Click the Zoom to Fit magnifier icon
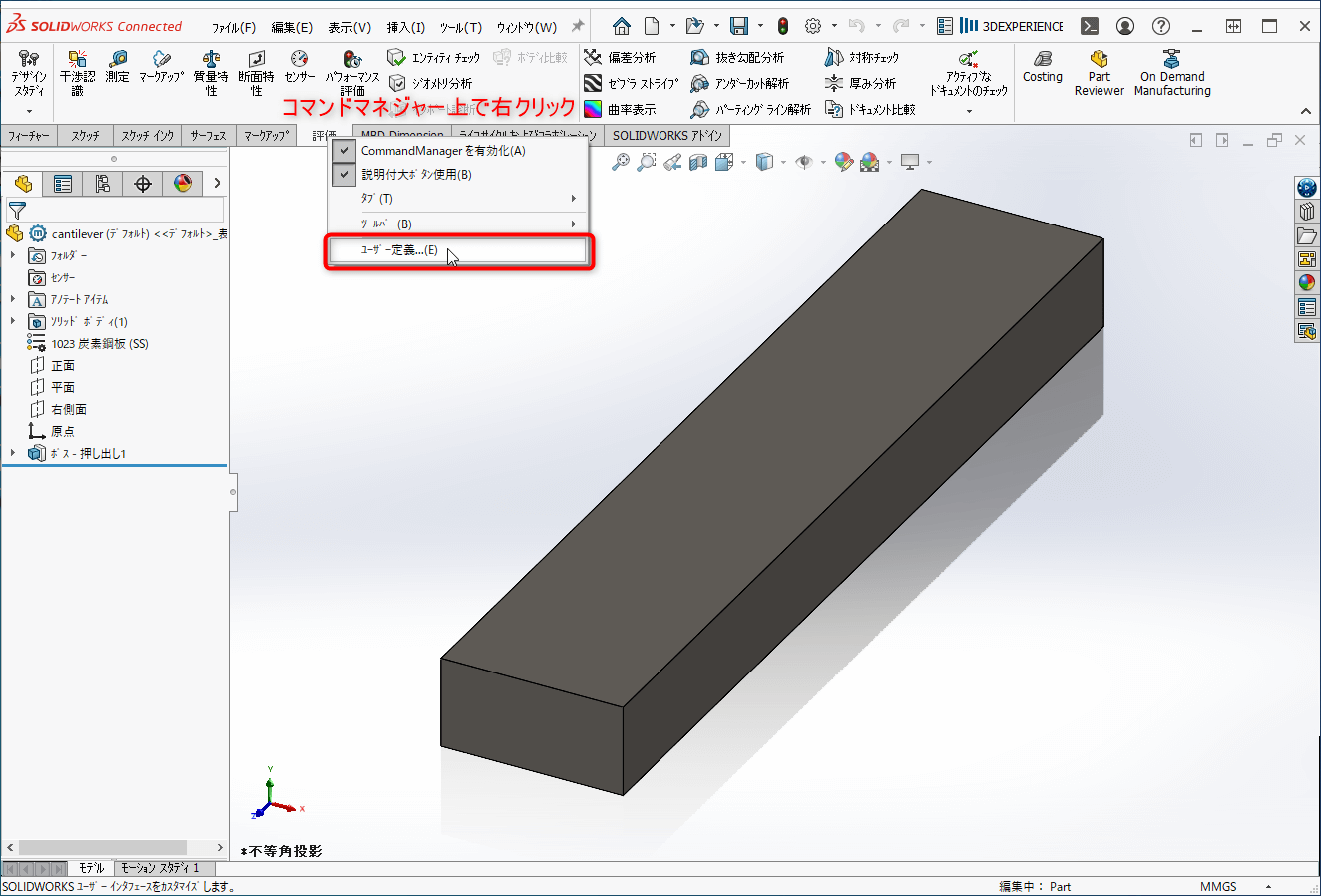1321x896 pixels. [621, 161]
